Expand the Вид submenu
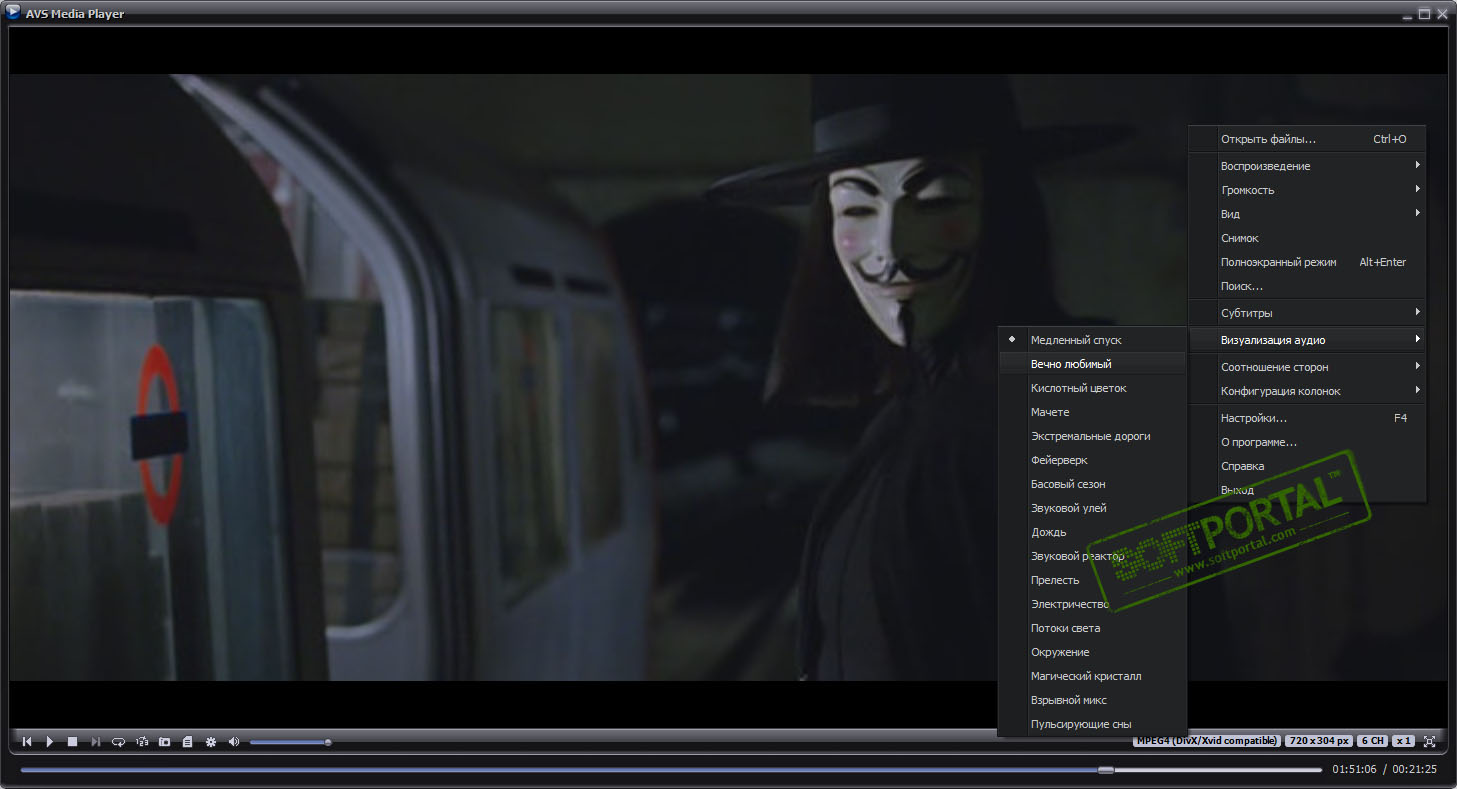 tap(1306, 214)
